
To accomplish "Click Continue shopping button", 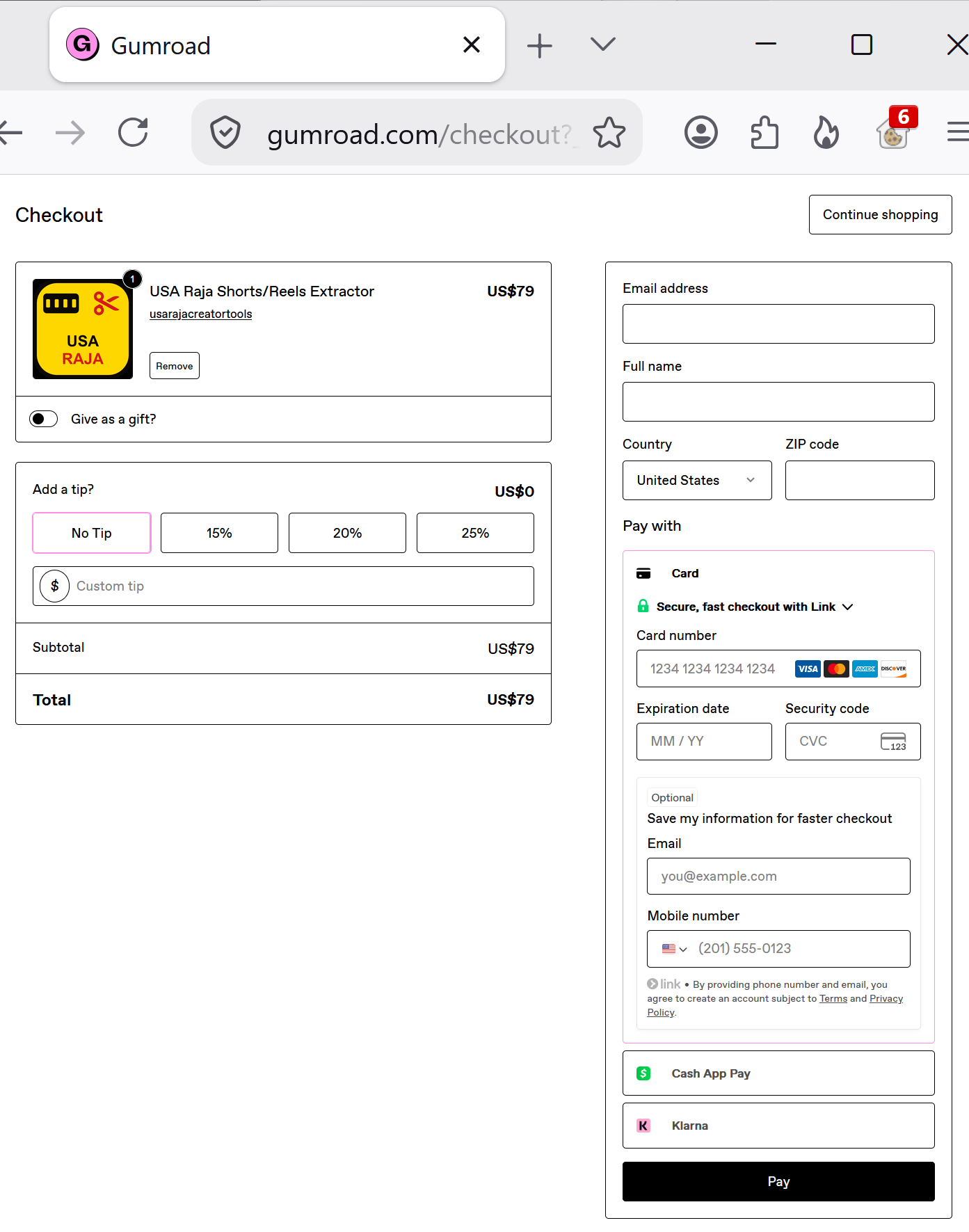I will tap(880, 214).
